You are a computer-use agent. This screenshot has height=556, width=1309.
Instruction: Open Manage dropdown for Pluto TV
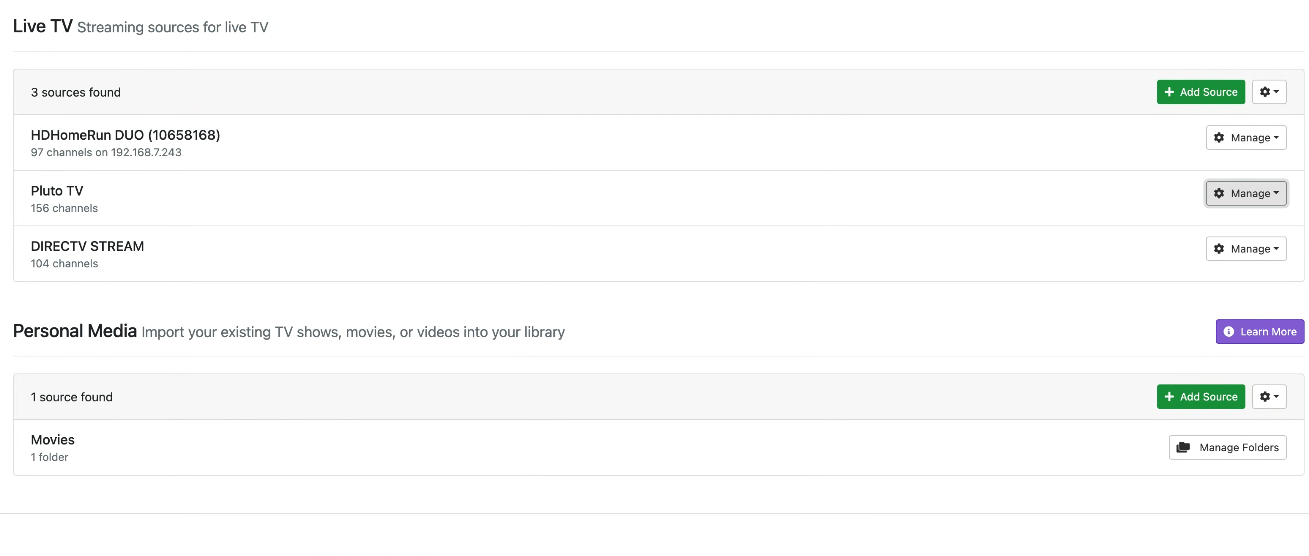point(1246,194)
